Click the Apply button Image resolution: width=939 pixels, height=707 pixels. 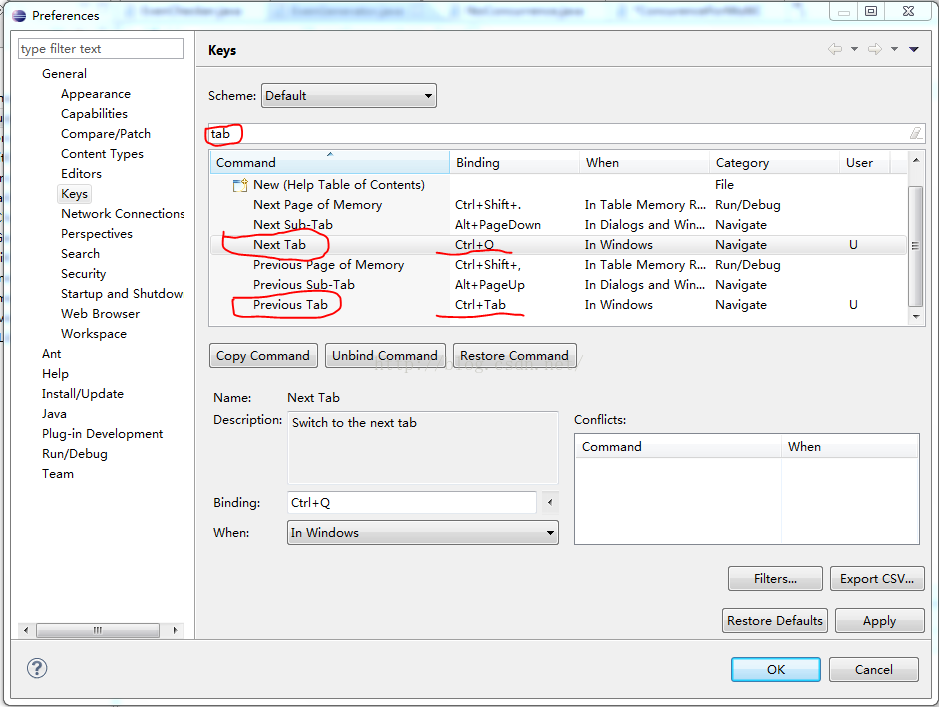(x=880, y=621)
